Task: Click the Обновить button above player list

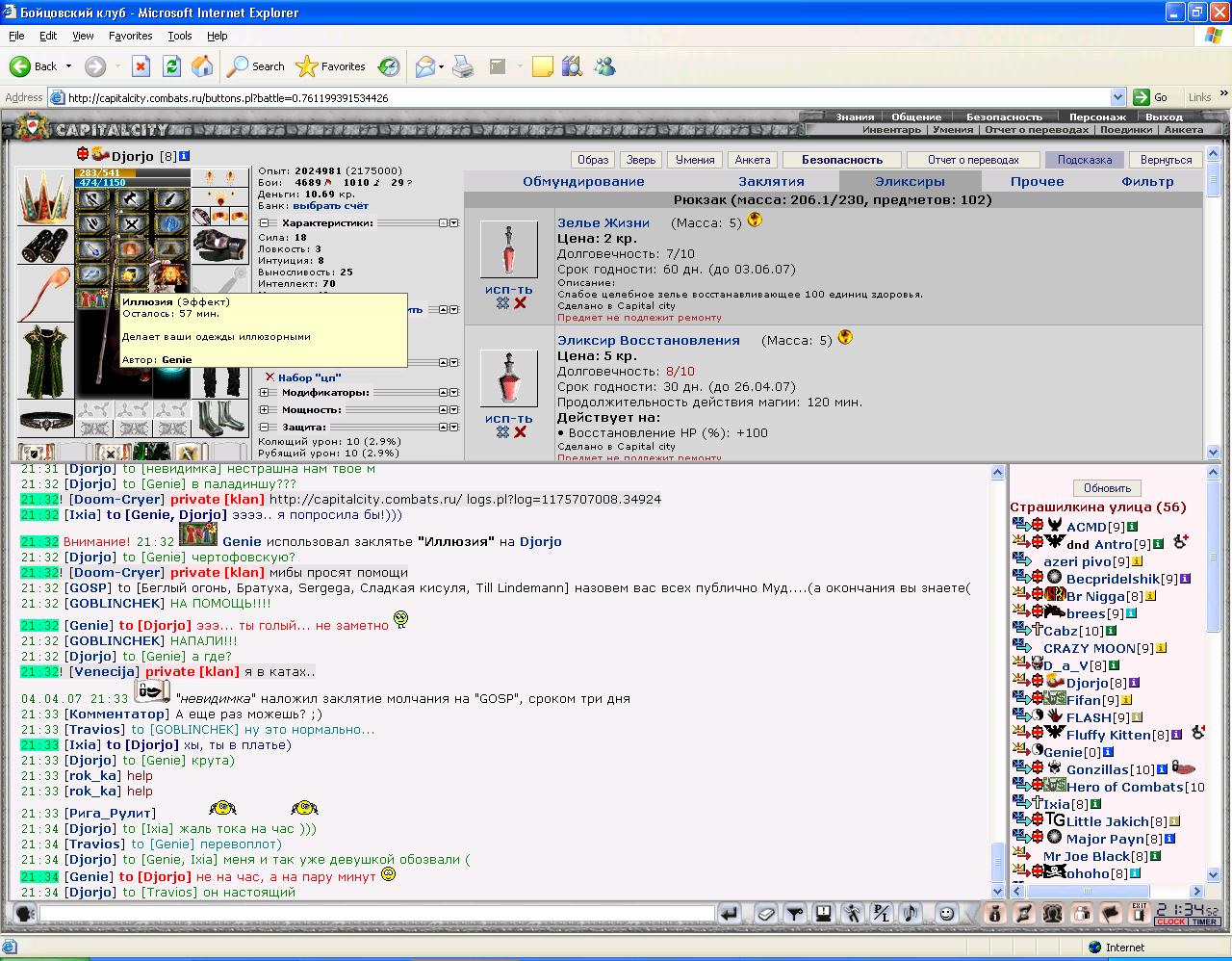Action: point(1107,488)
